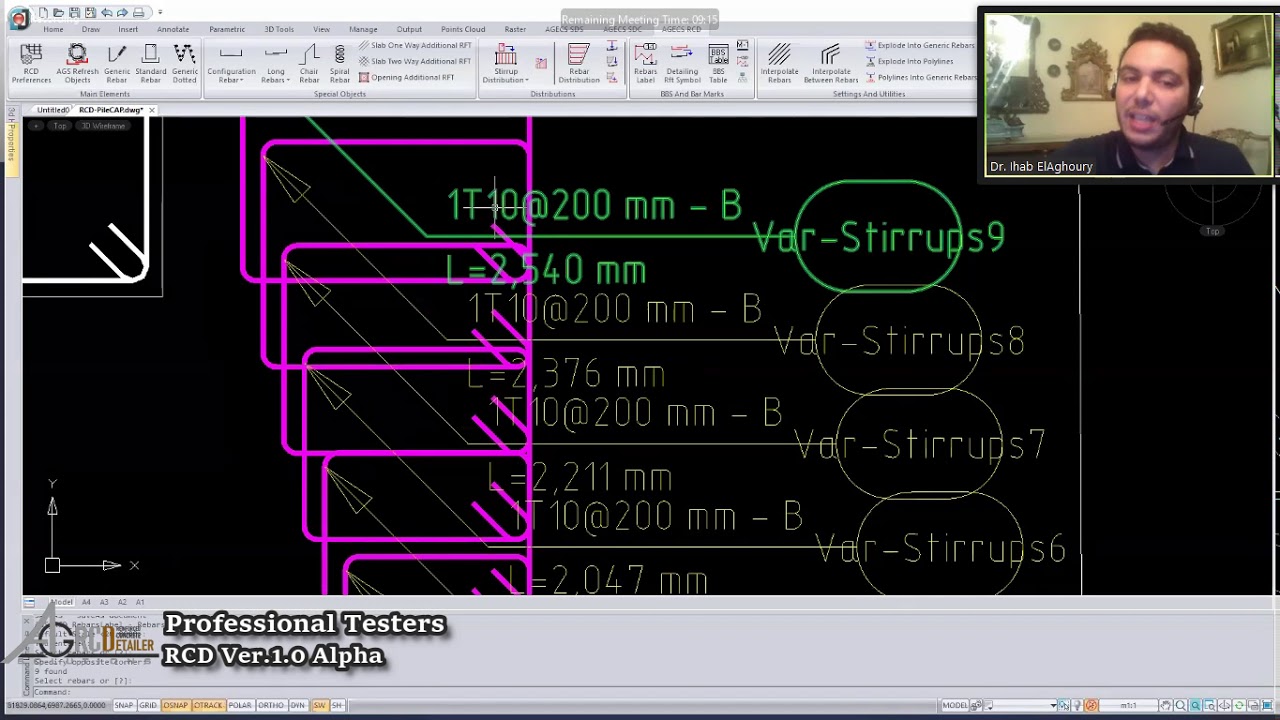
Task: Toggle ORTHO mode in status bar
Action: tap(271, 706)
